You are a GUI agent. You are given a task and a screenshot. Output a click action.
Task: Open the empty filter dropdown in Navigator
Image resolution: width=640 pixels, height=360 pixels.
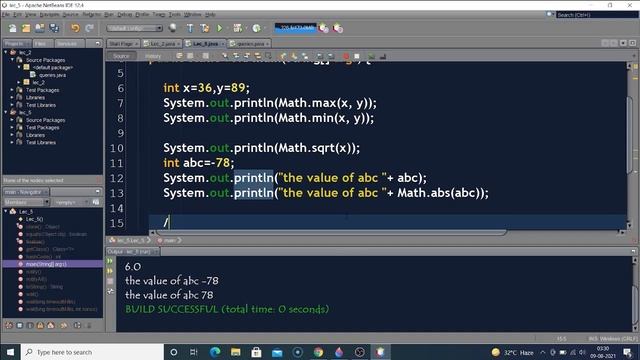[x=72, y=202]
